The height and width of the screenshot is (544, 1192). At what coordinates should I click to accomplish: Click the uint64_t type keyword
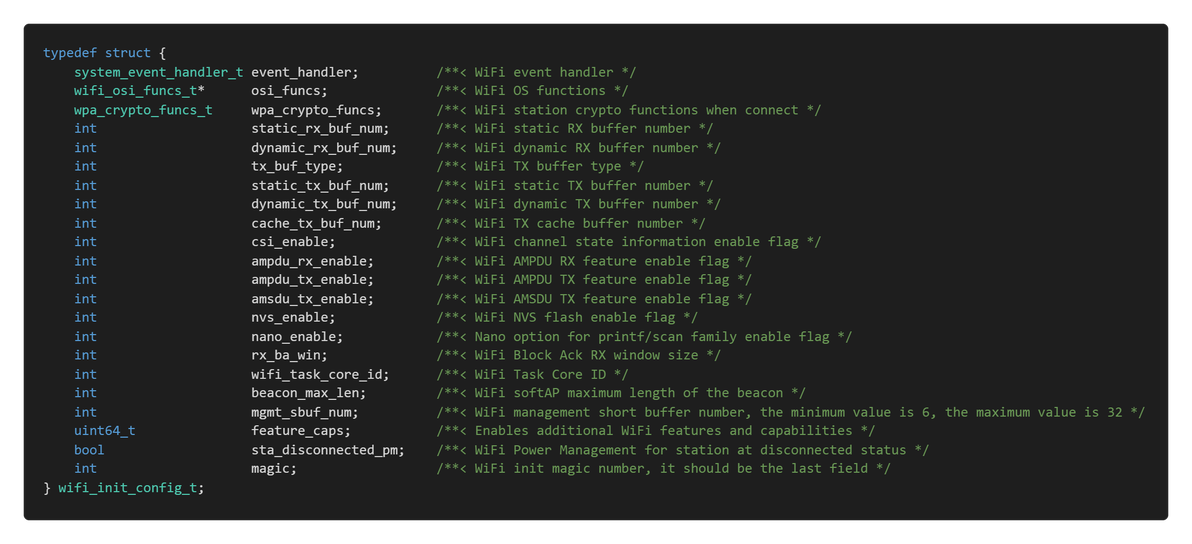pos(104,430)
